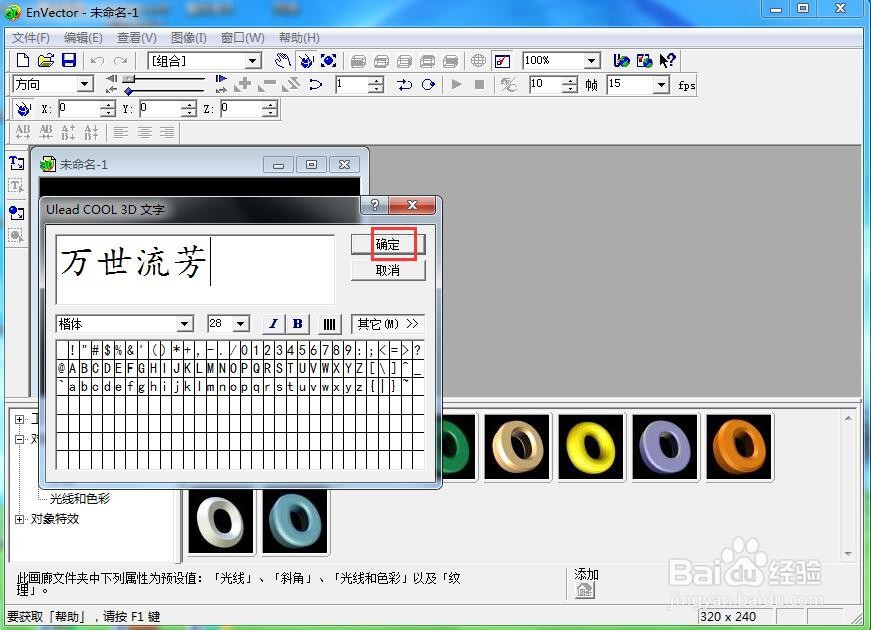The width and height of the screenshot is (871, 630).
Task: Open the 方向 property dropdown
Action: pos(84,84)
